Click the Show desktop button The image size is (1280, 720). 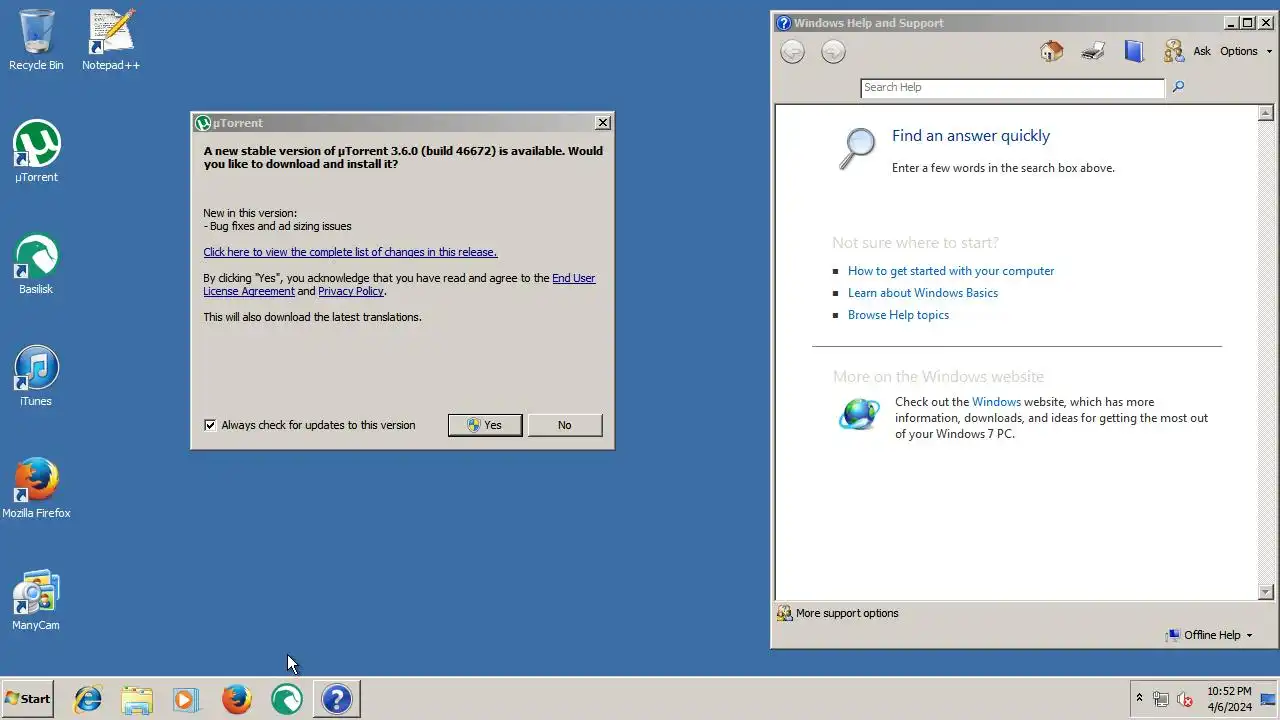point(1269,699)
